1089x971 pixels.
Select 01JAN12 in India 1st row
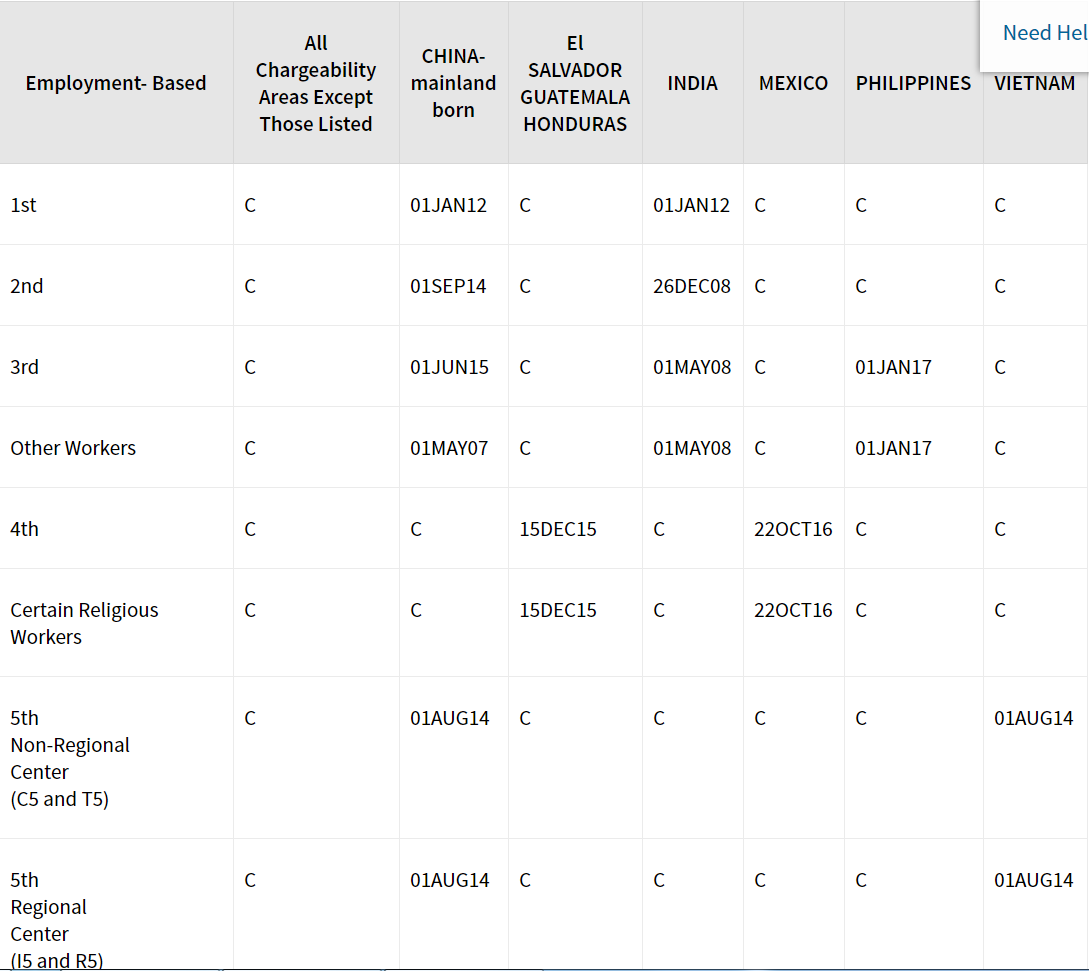(692, 206)
